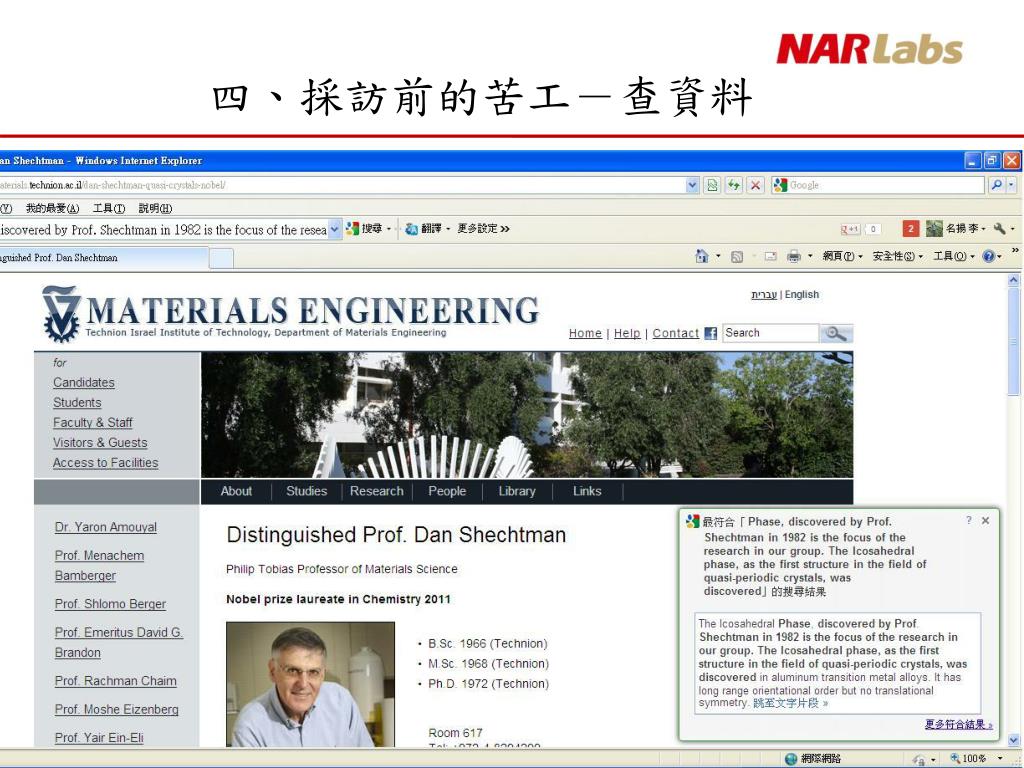The width and height of the screenshot is (1024, 768).
Task: Click the new tab button beside the open tab
Action: coord(221,259)
